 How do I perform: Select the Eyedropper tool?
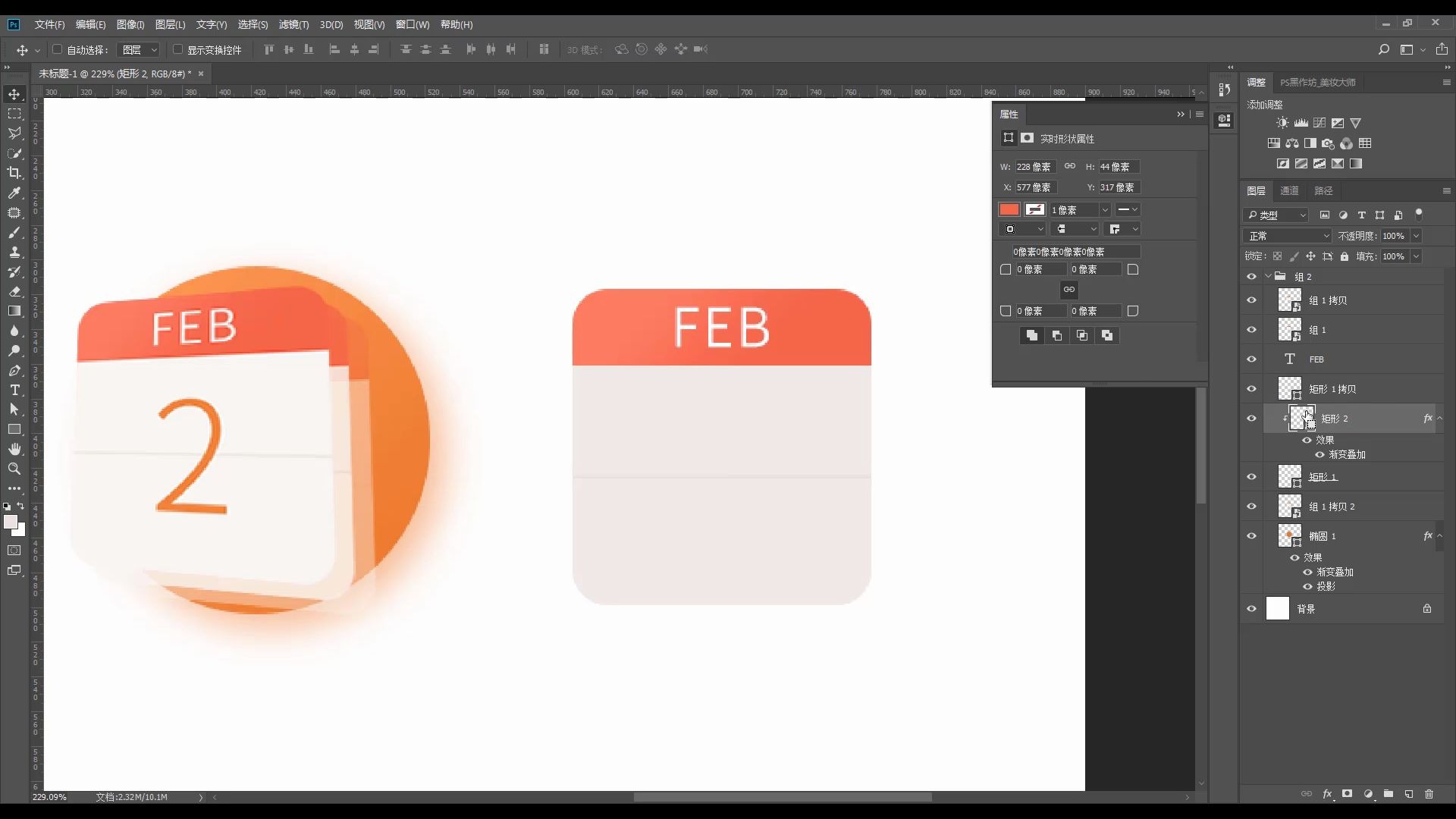click(x=14, y=193)
